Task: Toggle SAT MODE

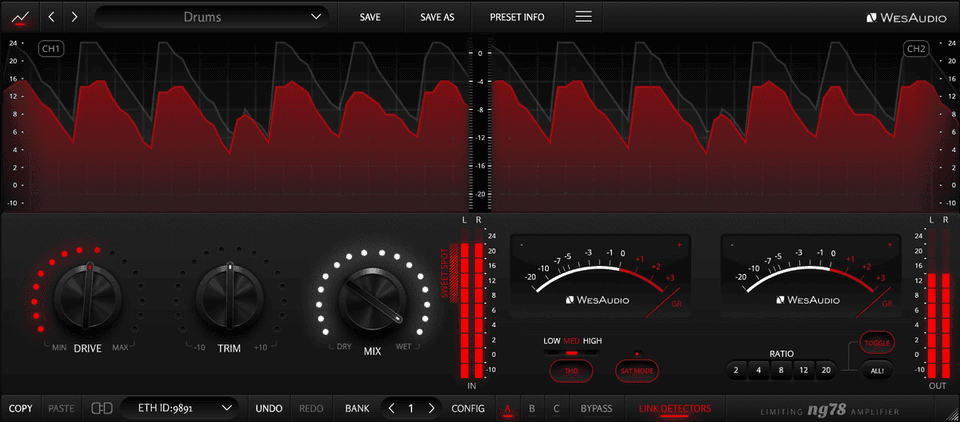Action: [637, 371]
